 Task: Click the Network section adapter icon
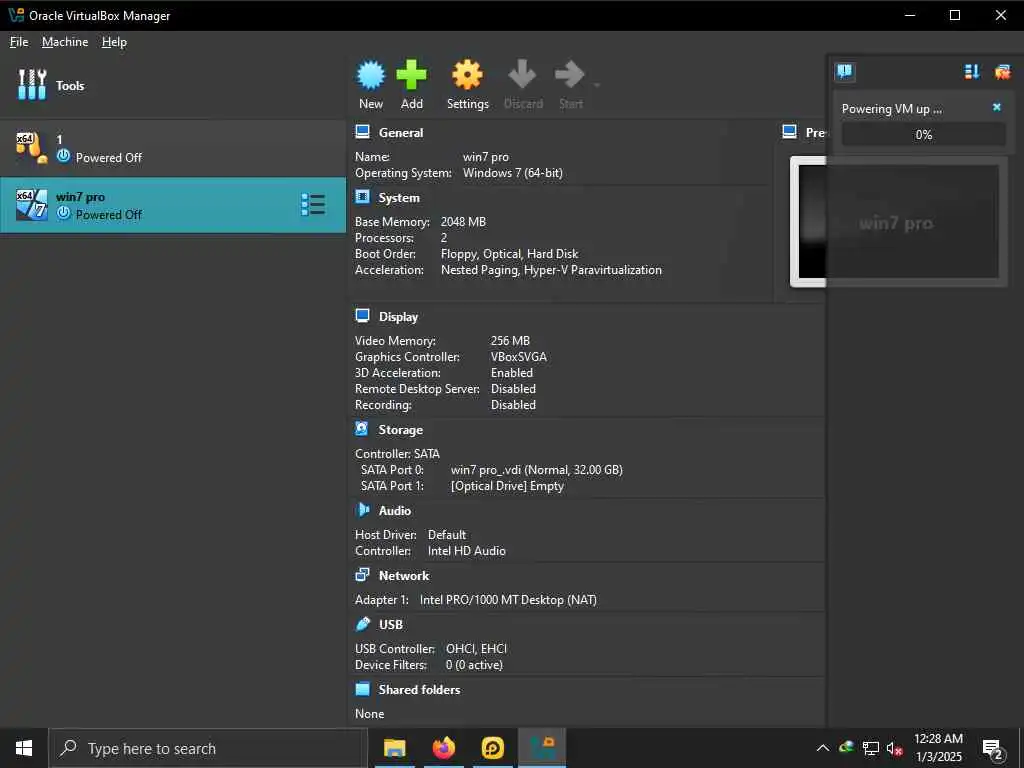click(x=362, y=575)
